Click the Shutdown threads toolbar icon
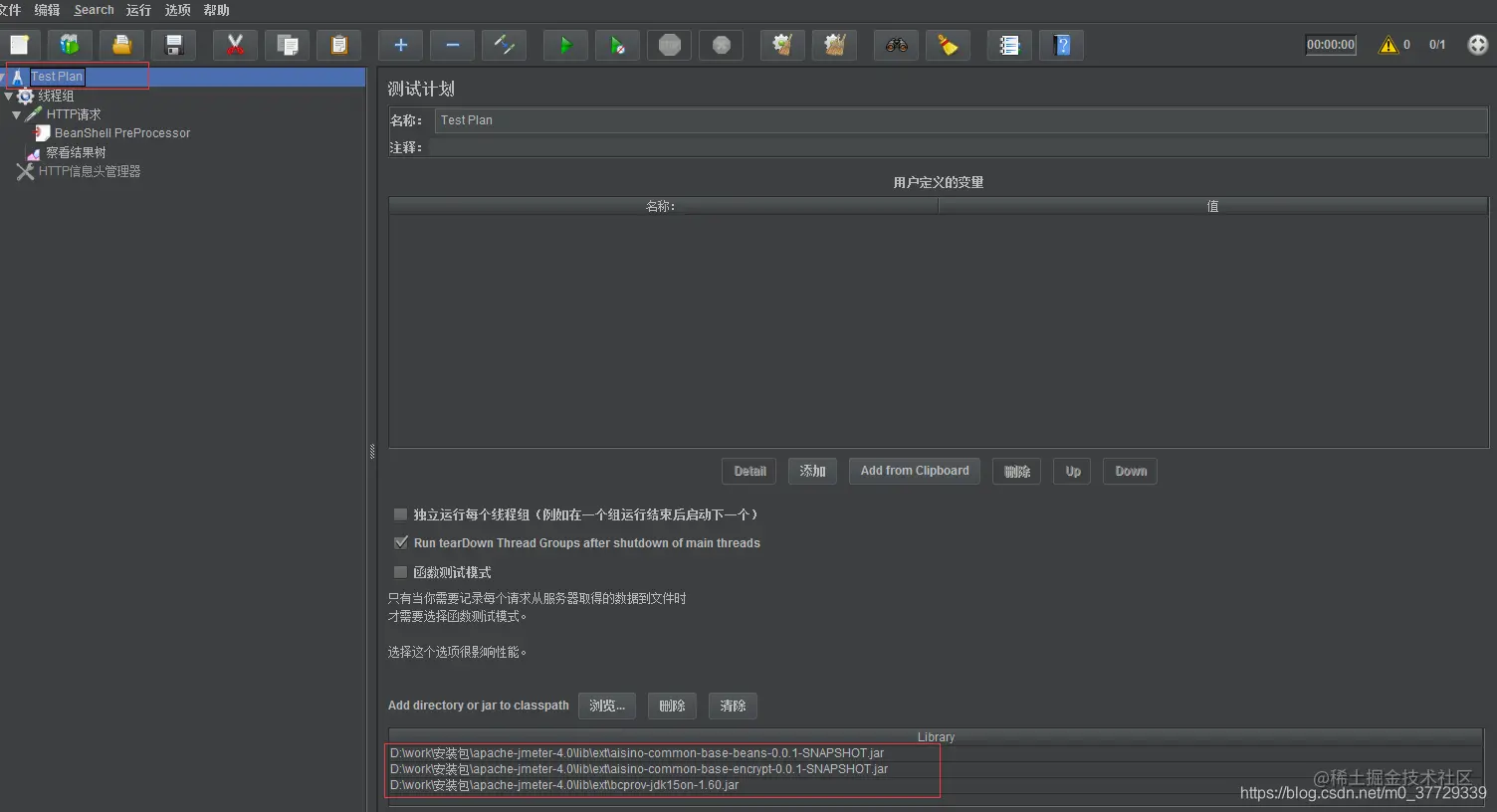 [721, 45]
